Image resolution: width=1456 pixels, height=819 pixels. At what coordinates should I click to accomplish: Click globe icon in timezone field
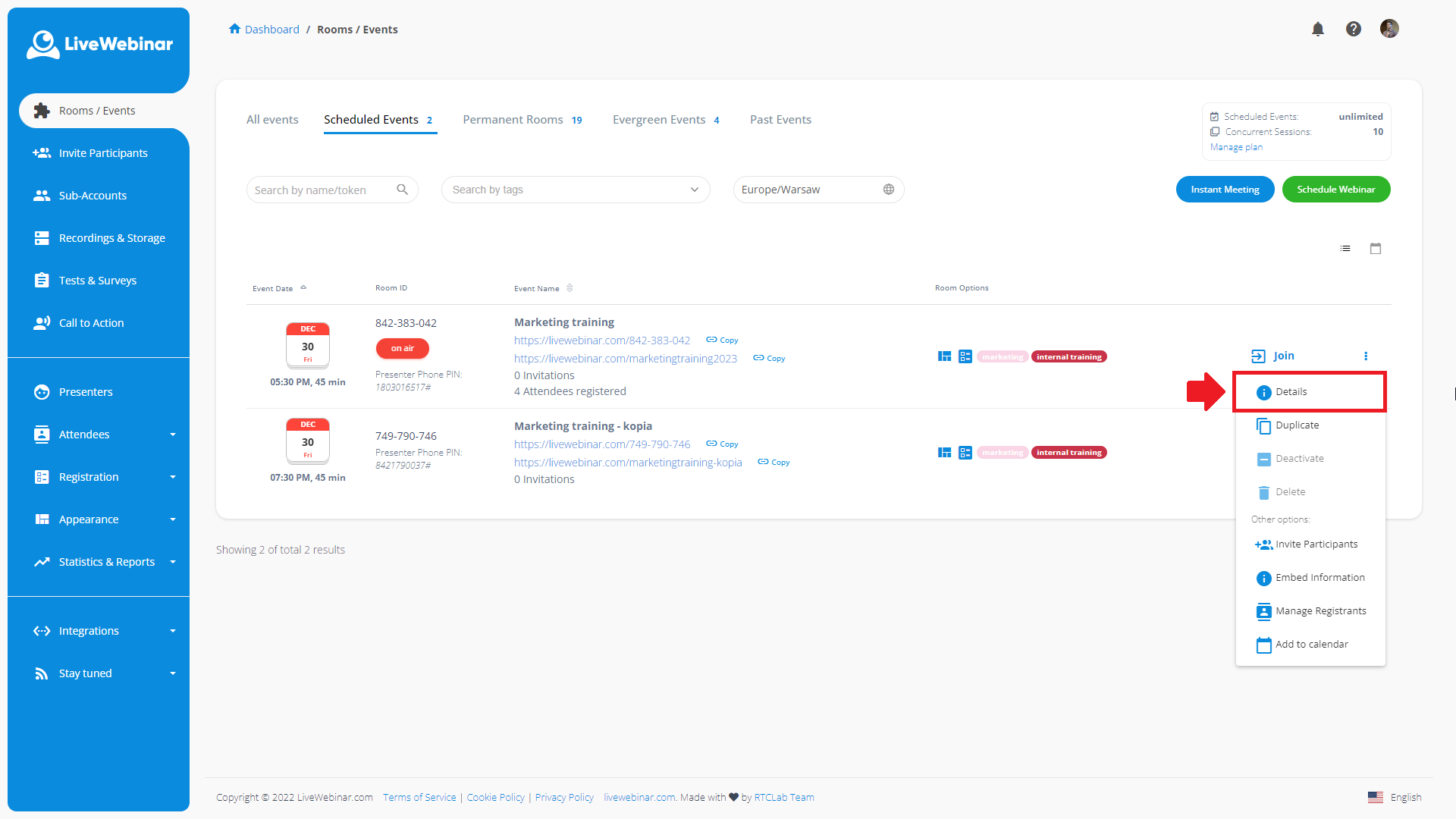click(x=889, y=190)
